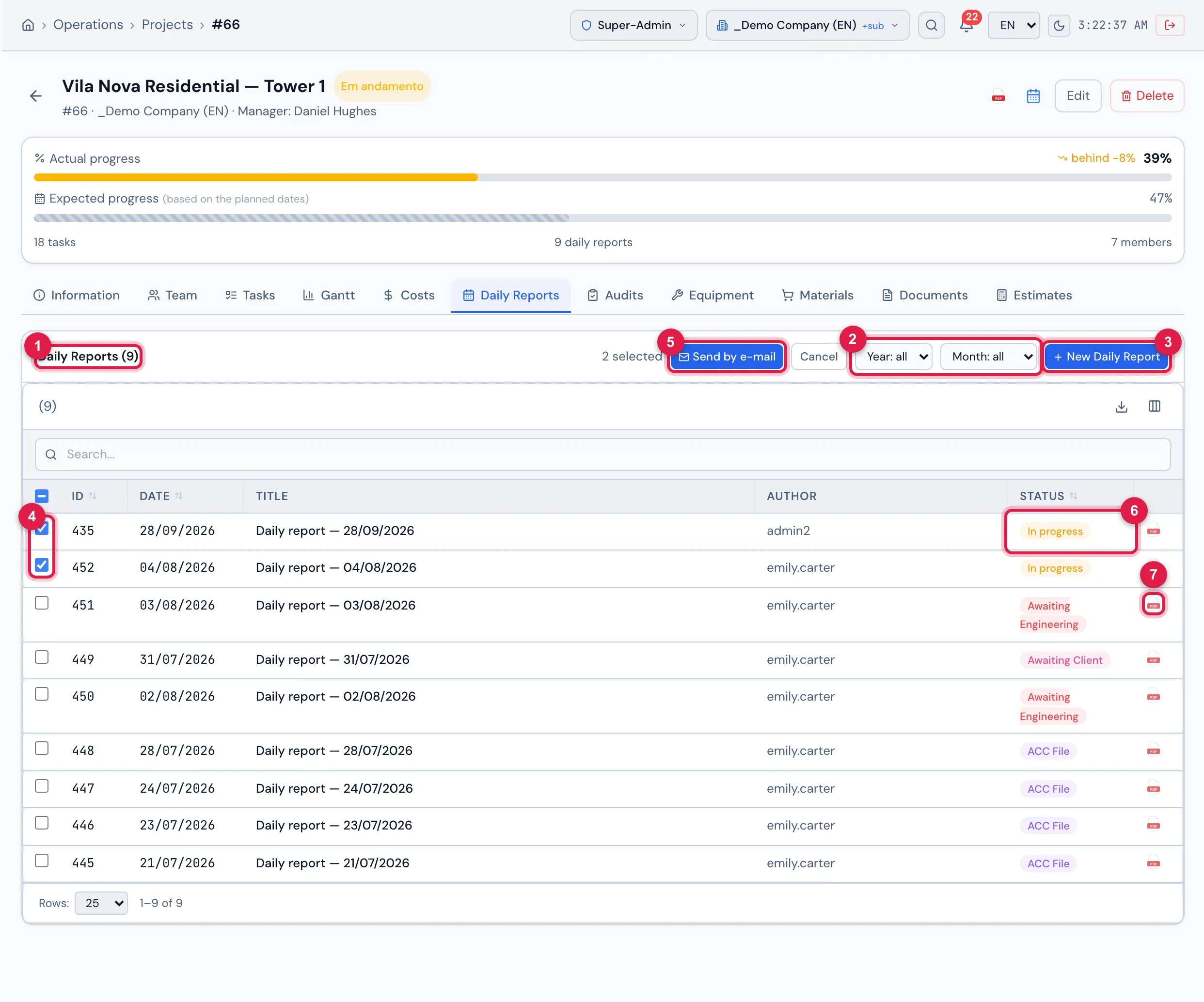This screenshot has width=1204, height=1002.
Task: Open the Materials tab
Action: tap(818, 295)
